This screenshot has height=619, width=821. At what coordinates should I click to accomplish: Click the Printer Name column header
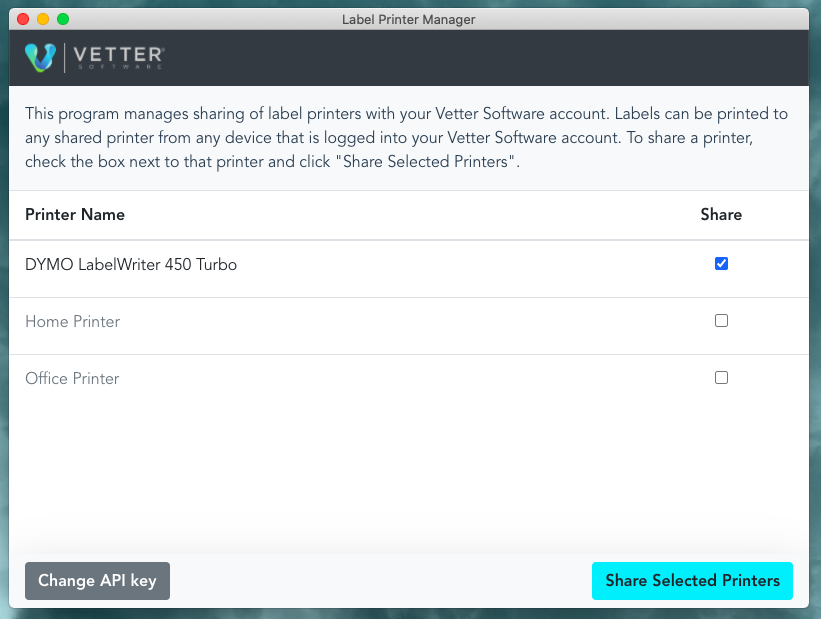75,215
